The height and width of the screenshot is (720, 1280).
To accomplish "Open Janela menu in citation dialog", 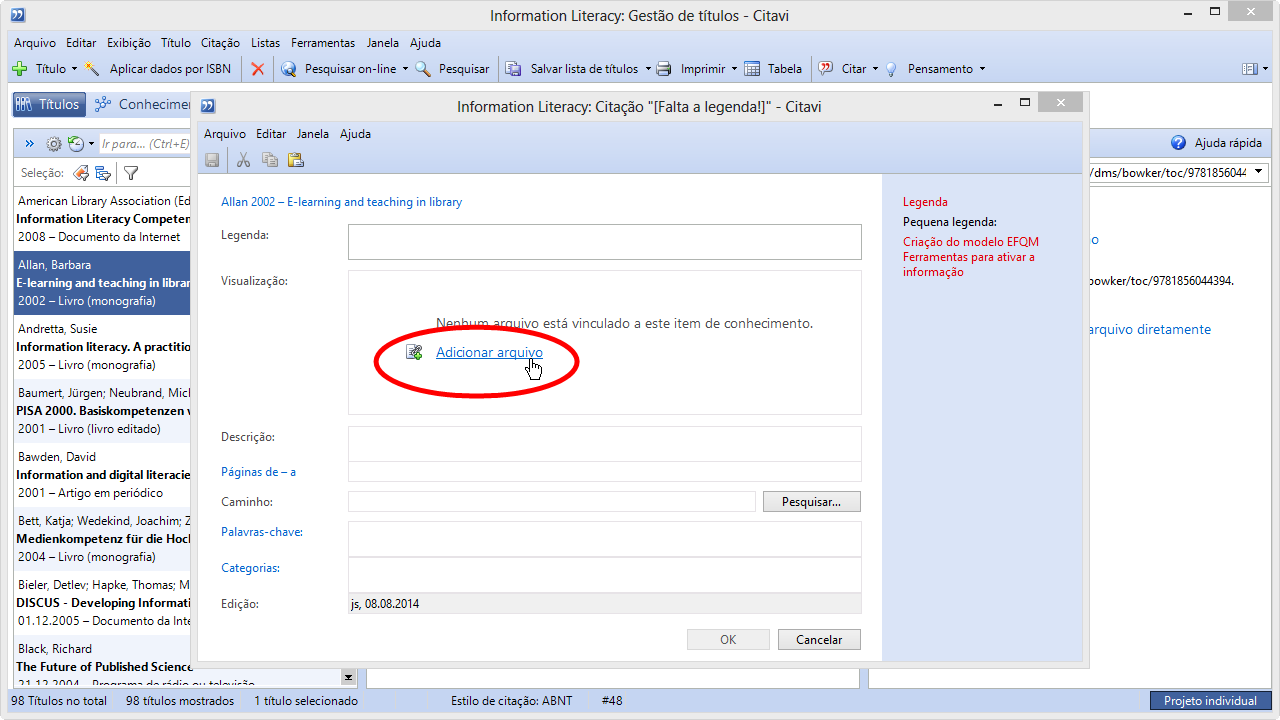I will [313, 134].
